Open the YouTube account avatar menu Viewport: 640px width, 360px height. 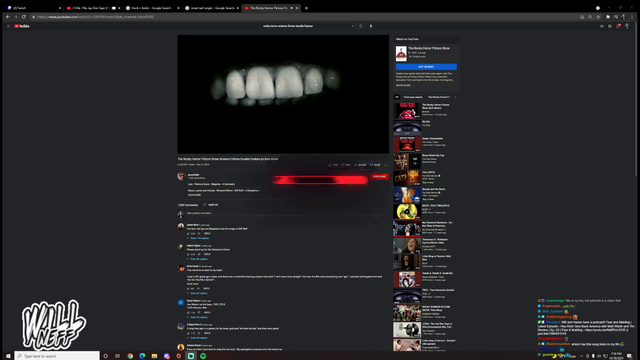(x=627, y=26)
